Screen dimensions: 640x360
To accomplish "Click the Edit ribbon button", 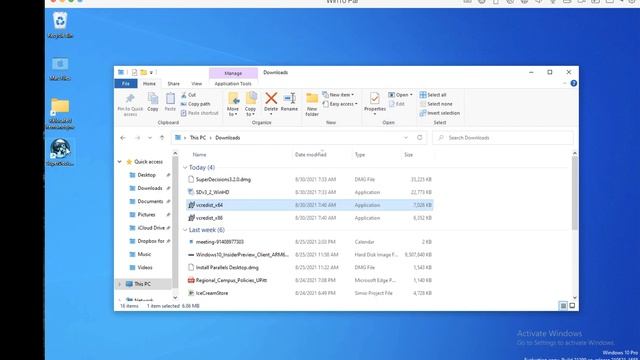I will (396, 104).
